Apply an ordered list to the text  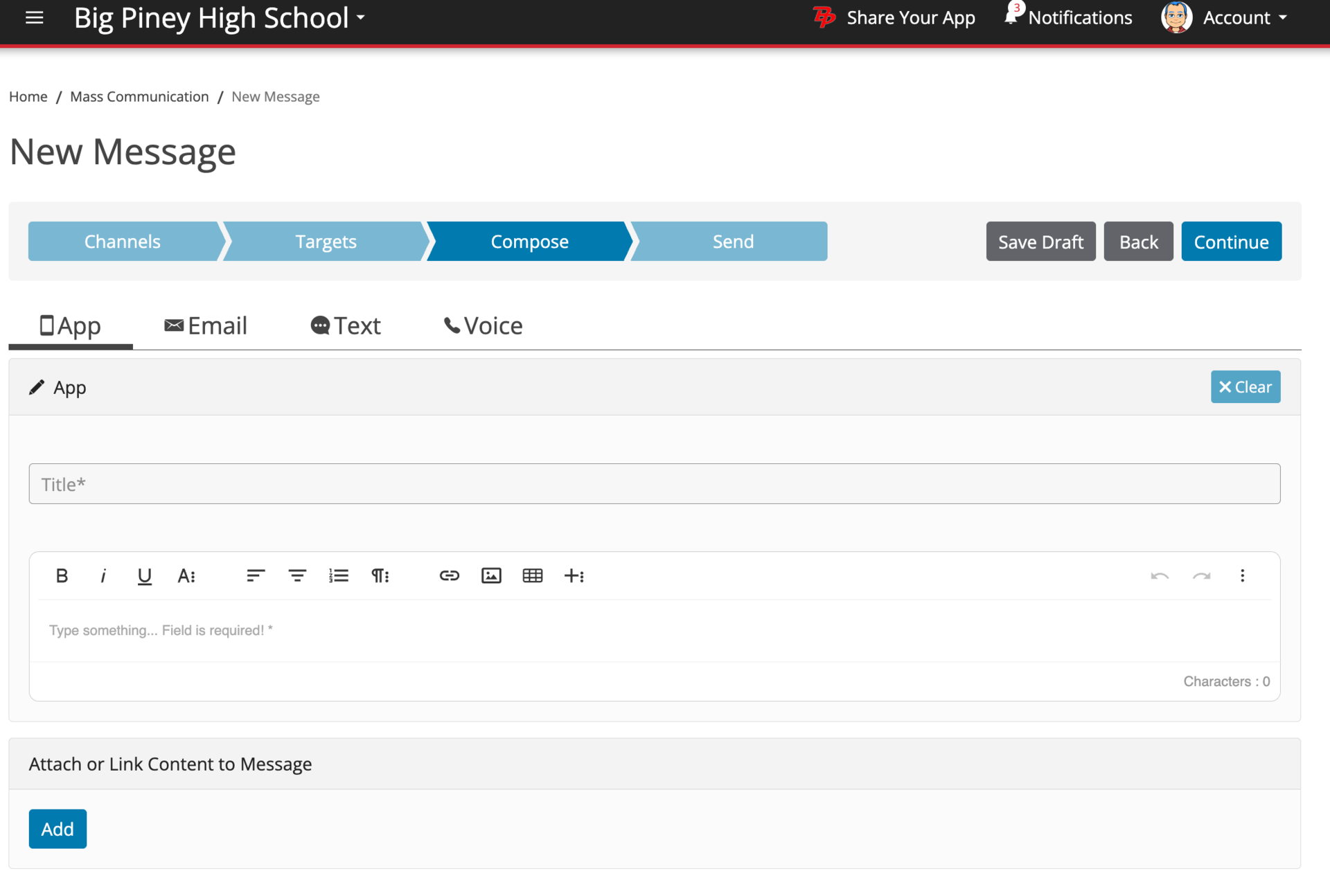pos(339,575)
